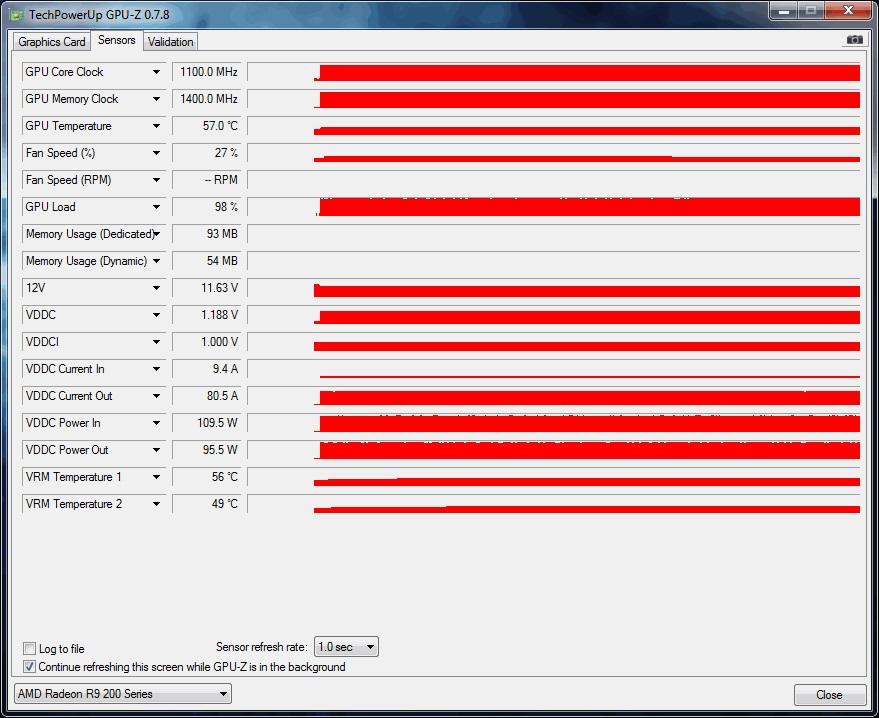Click the GPU-Z app icon in title bar
This screenshot has width=879, height=718.
pyautogui.click(x=17, y=15)
